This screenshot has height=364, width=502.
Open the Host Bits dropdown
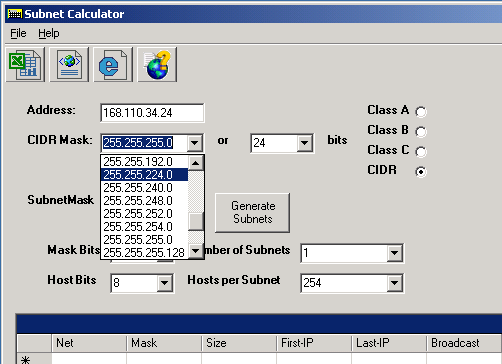(x=164, y=283)
